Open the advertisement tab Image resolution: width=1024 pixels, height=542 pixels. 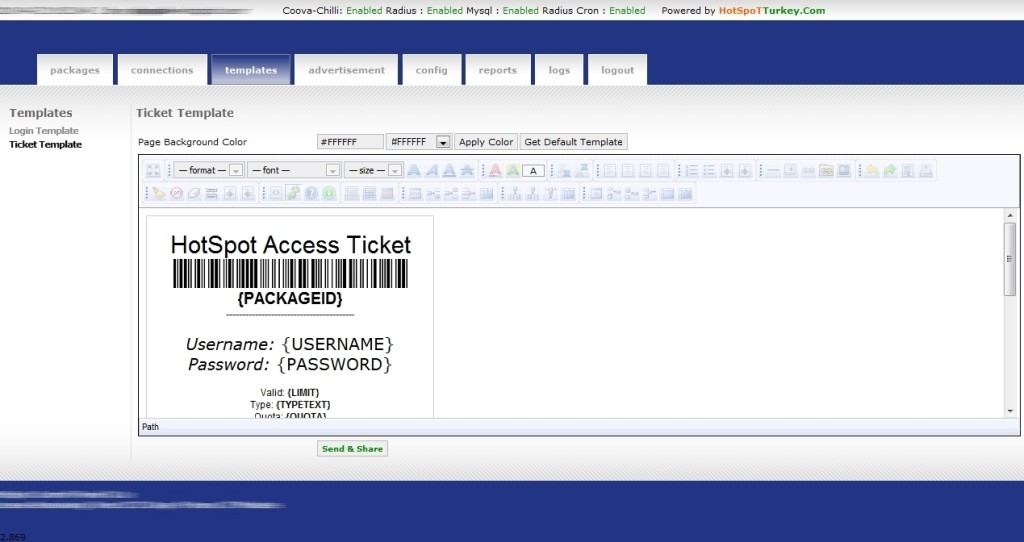346,70
